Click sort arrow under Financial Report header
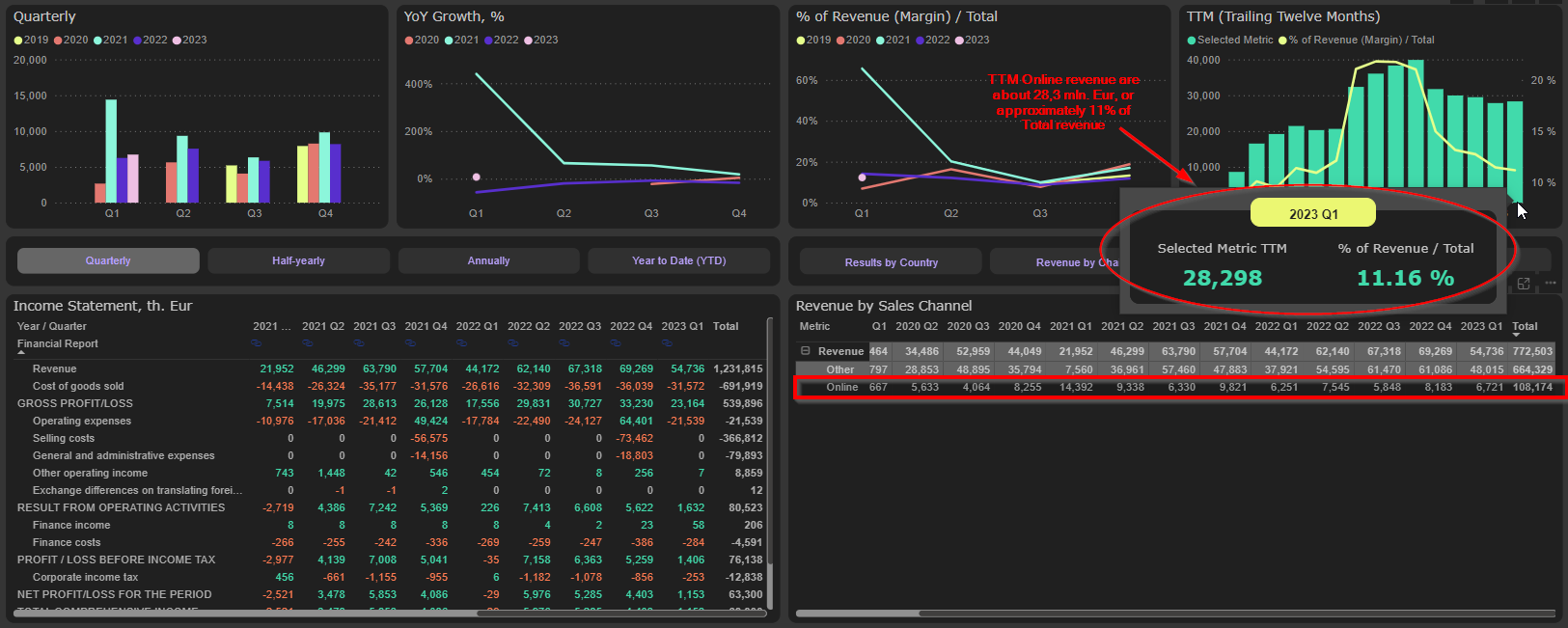 21,353
